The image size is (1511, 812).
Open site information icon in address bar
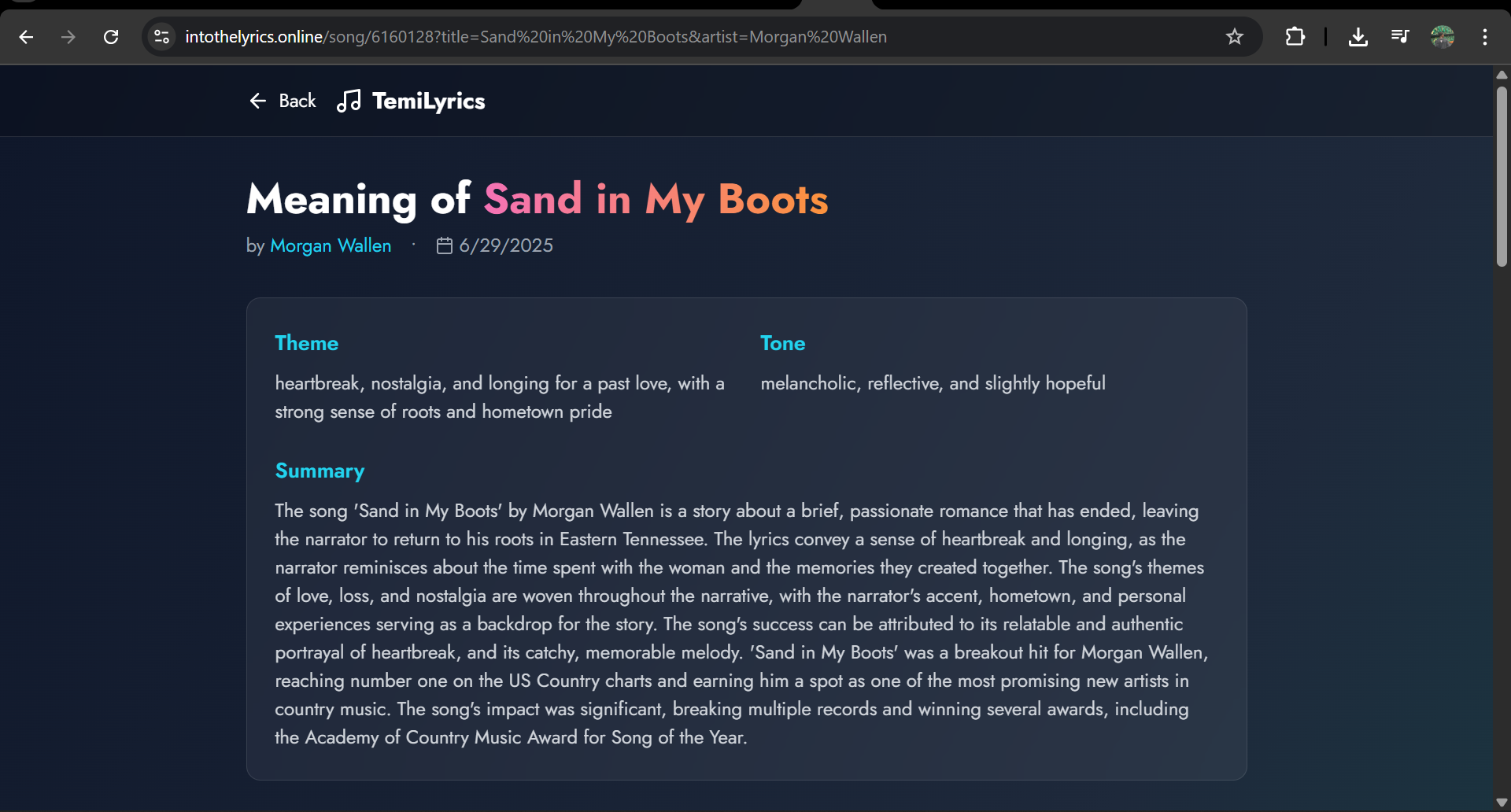162,37
